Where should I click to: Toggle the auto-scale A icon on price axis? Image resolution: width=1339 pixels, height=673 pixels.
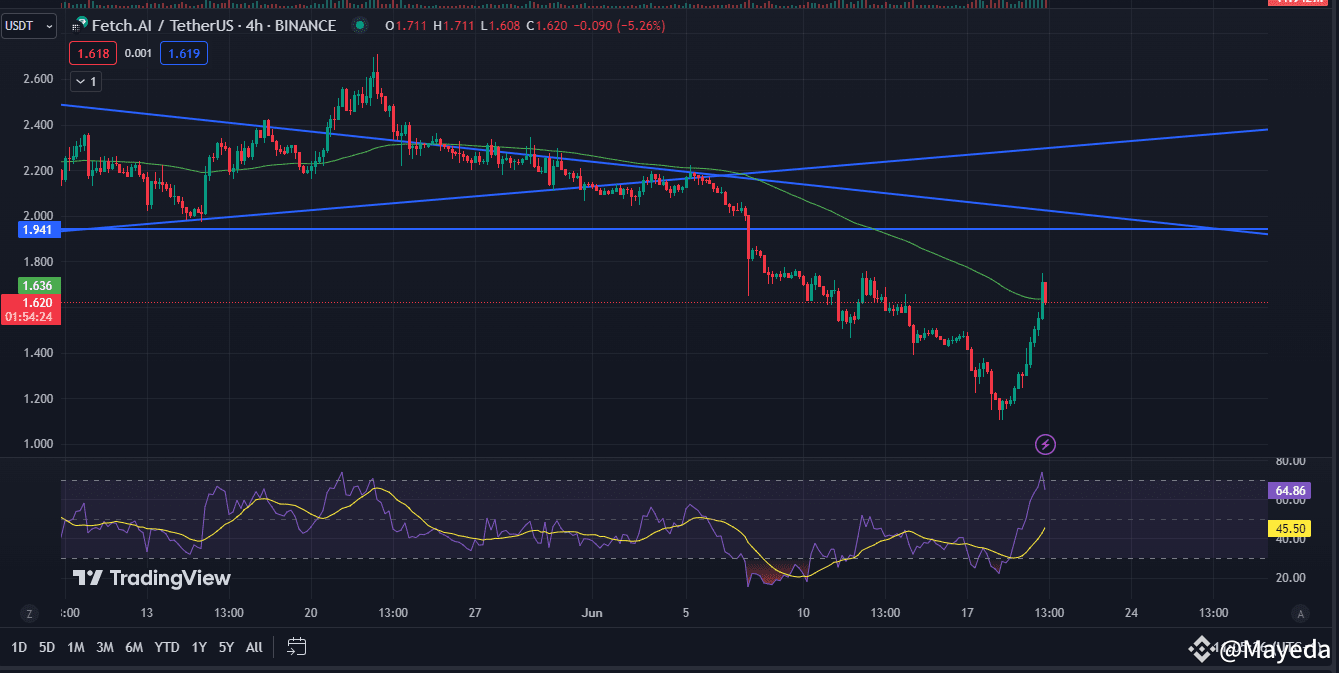[1300, 612]
